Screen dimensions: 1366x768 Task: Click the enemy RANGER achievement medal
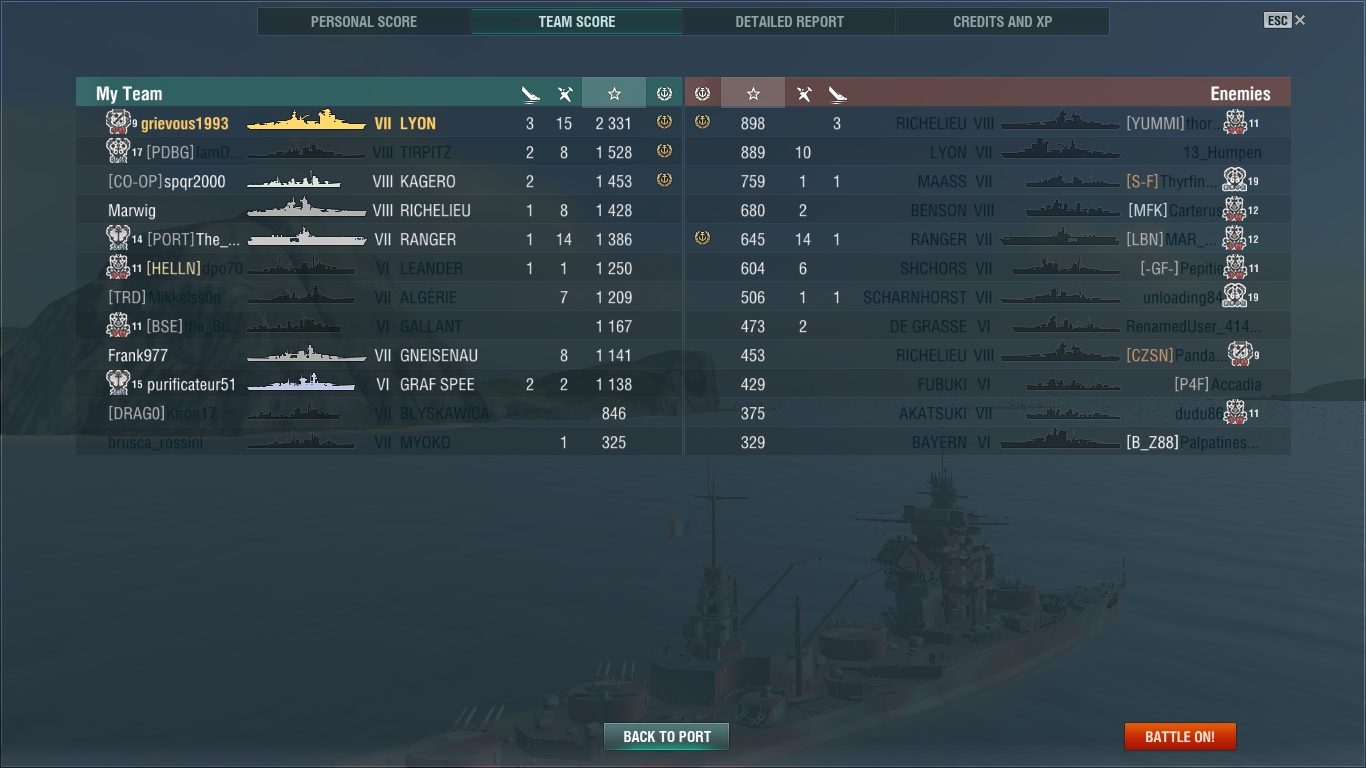[702, 238]
